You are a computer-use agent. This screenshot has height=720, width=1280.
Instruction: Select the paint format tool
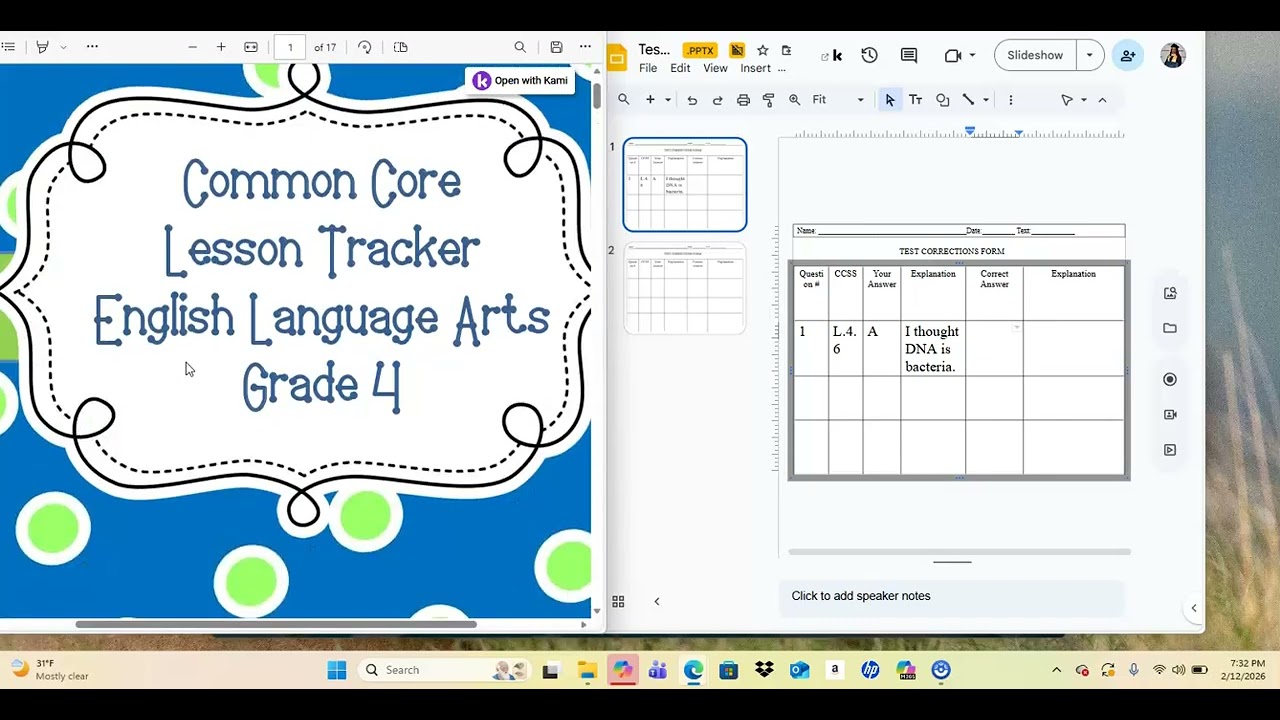pos(768,100)
